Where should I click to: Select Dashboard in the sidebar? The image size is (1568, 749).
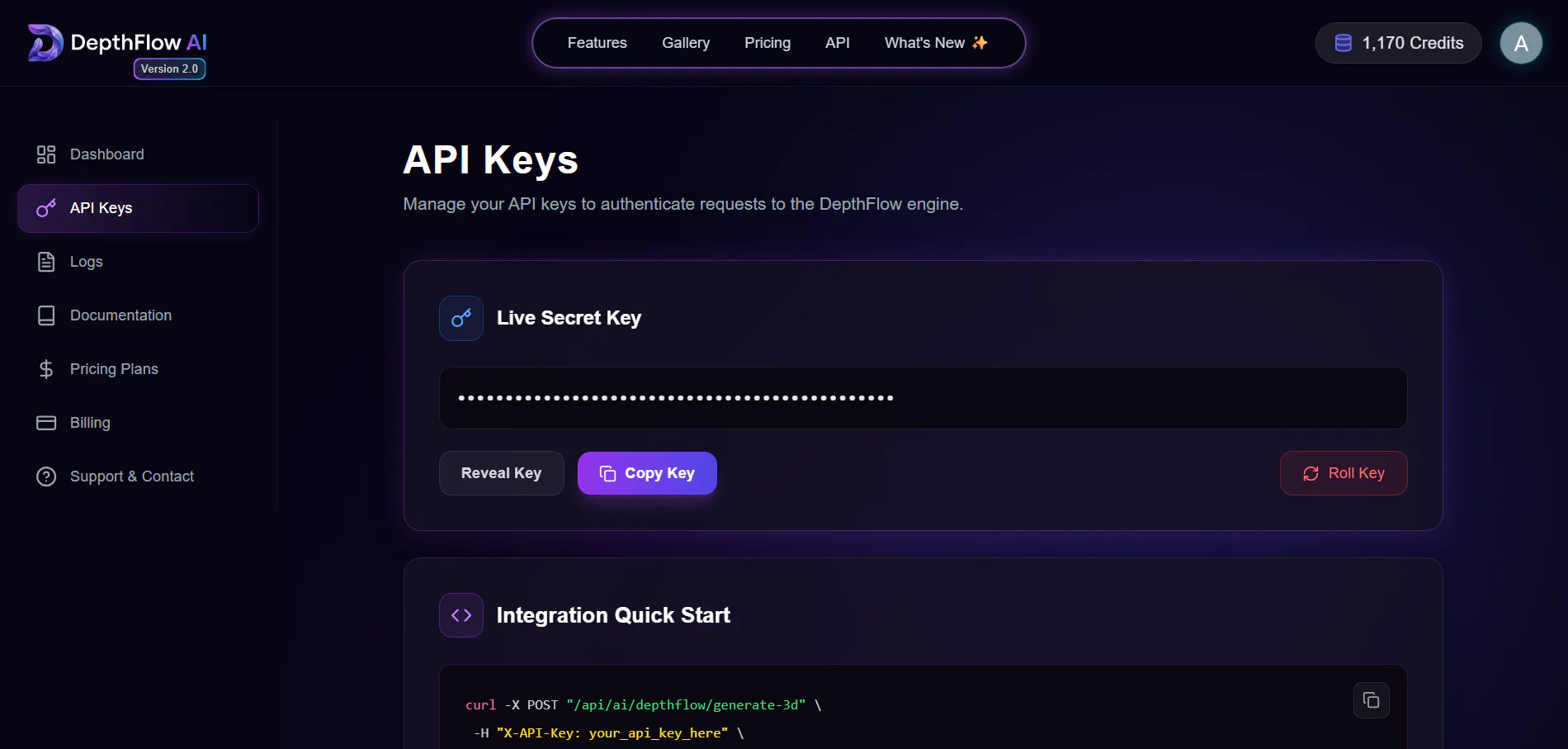[x=138, y=154]
